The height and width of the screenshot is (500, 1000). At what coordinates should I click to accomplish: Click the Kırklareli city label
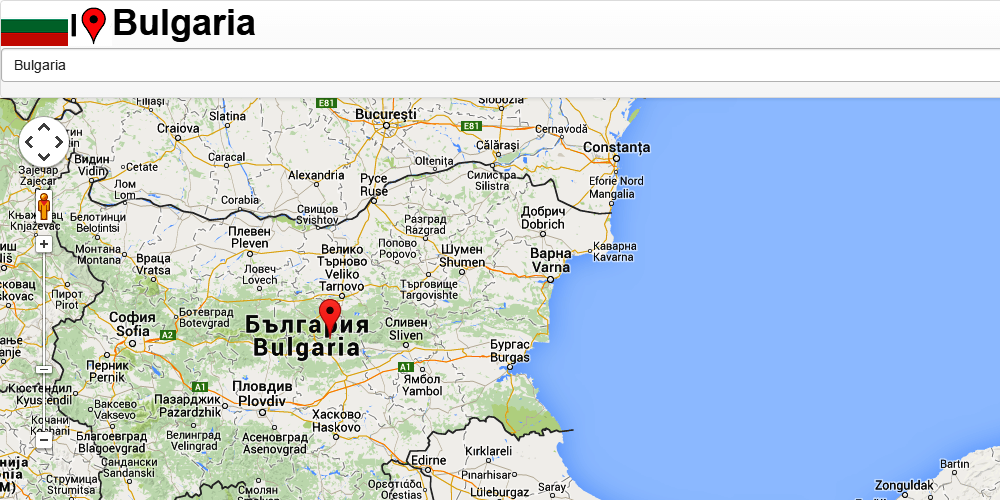tap(489, 451)
